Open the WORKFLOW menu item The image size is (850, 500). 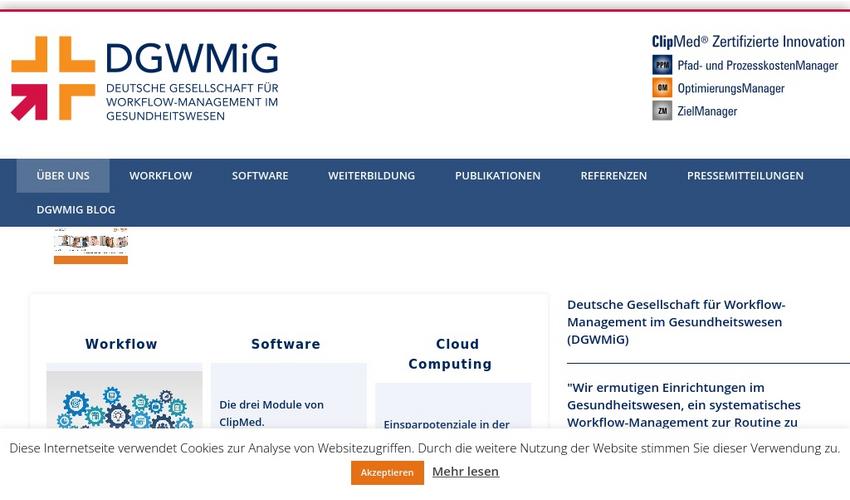pos(160,176)
